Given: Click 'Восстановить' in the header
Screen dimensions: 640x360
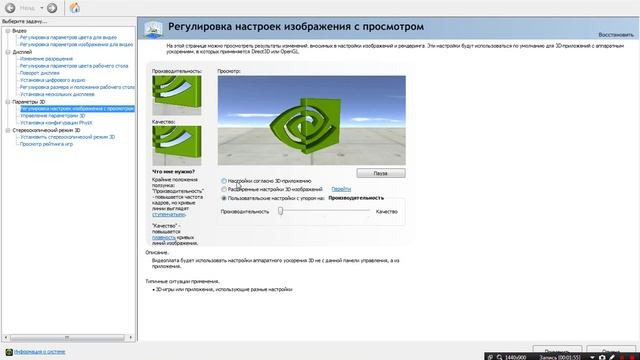Looking at the screenshot, I should (x=616, y=35).
